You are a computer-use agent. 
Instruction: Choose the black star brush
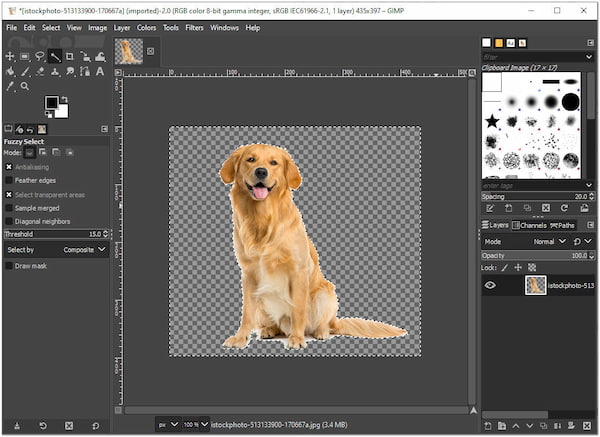pos(492,122)
